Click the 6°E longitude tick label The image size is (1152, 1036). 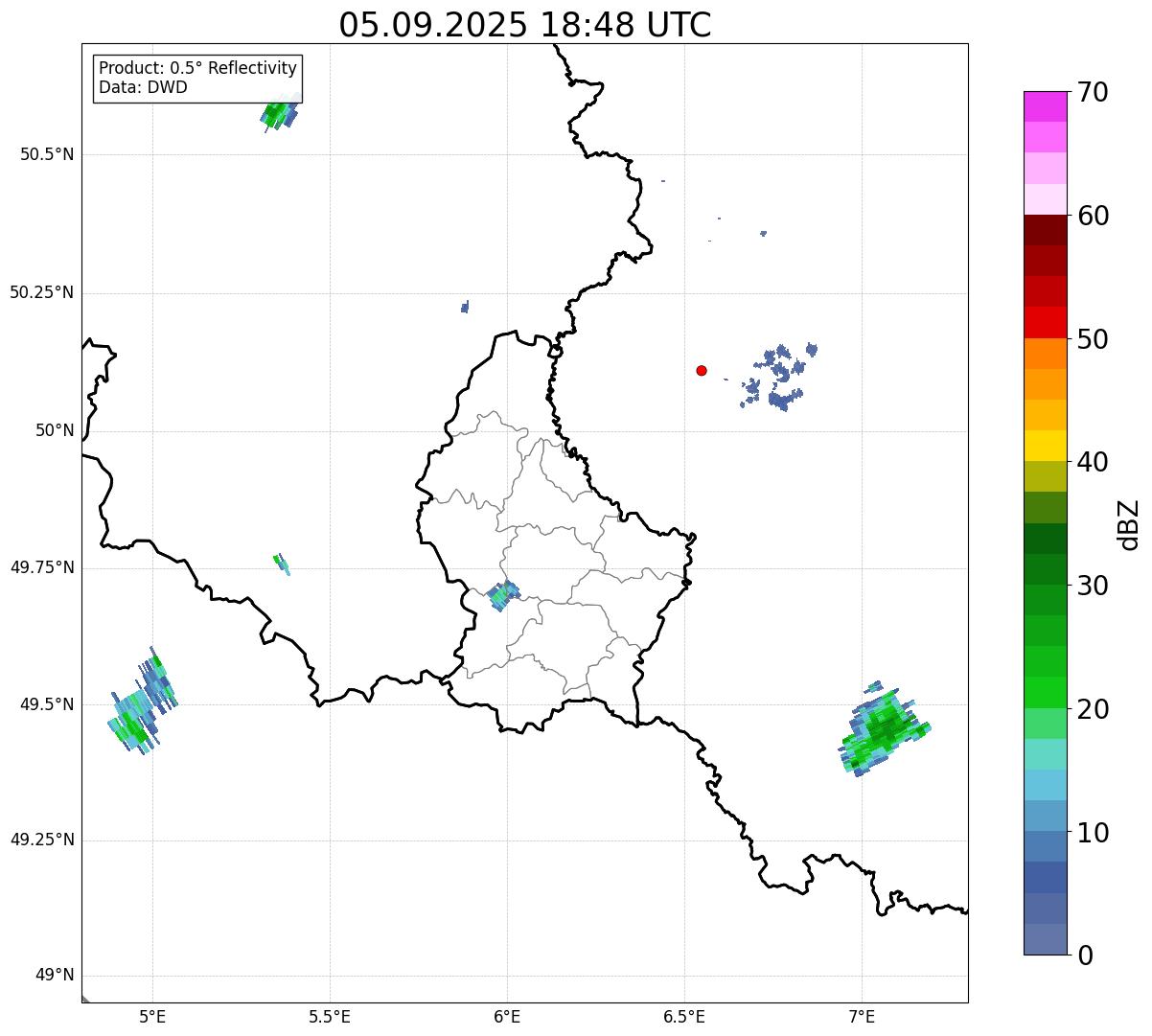pos(507,1016)
